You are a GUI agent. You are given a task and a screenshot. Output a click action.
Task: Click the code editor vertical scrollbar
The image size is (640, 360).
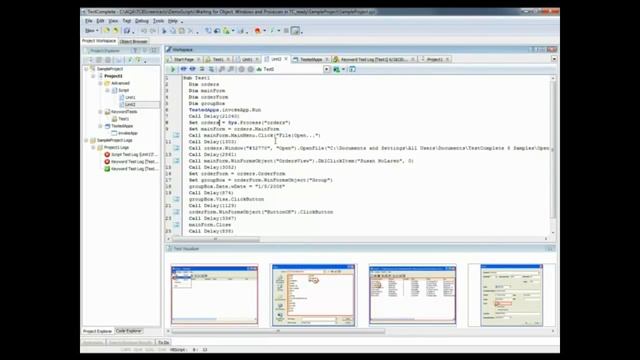pyautogui.click(x=553, y=149)
